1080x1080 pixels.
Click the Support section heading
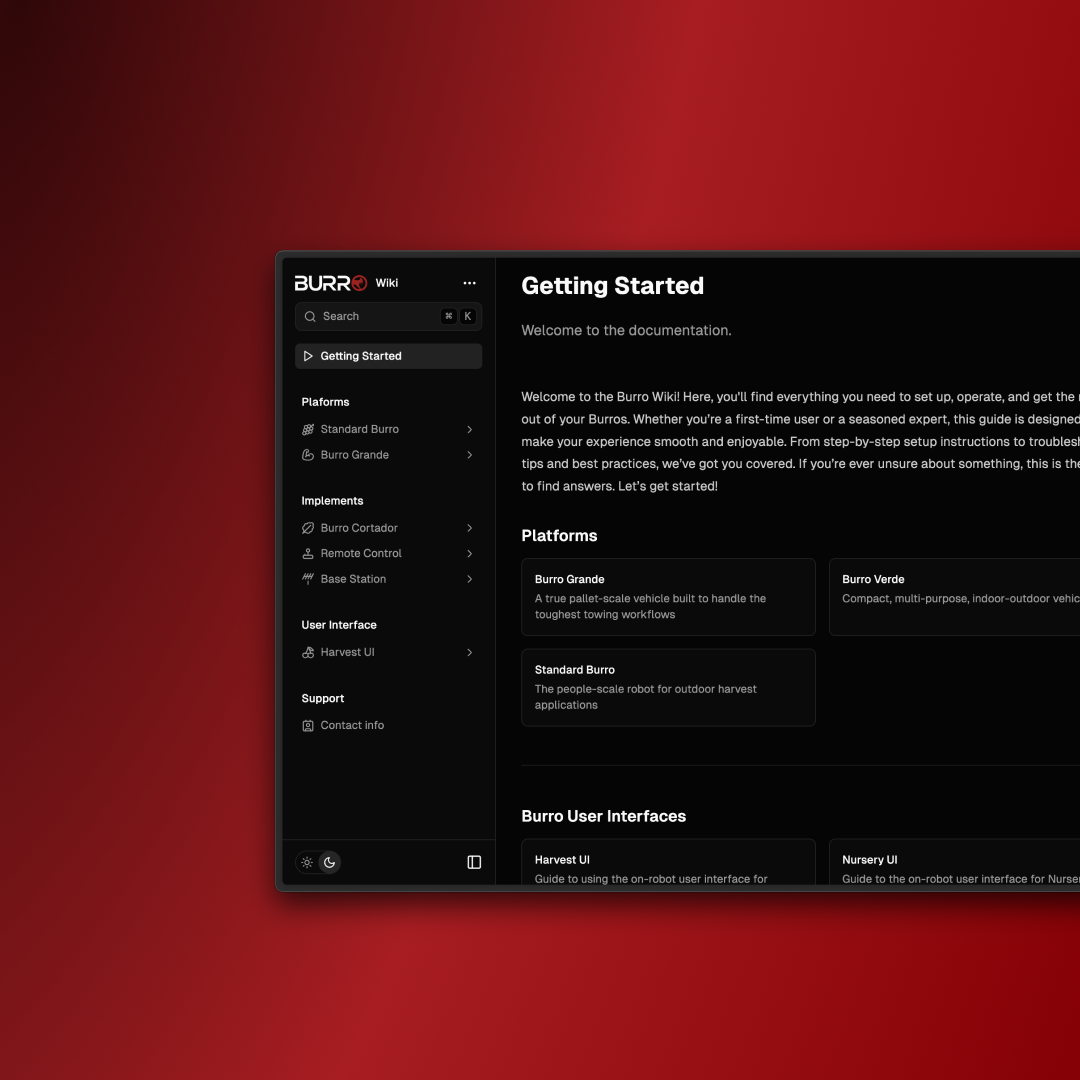[322, 698]
